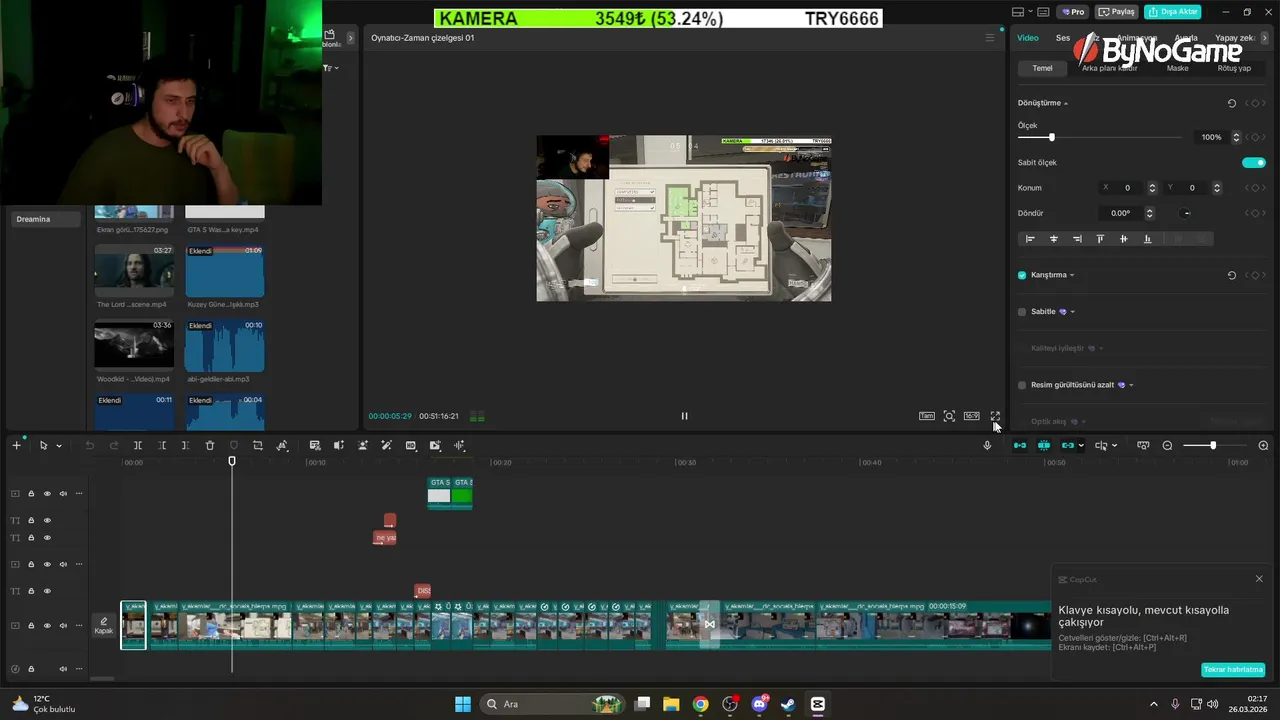Click the Ölçek scale slider handle
1280x720 pixels.
point(1051,137)
